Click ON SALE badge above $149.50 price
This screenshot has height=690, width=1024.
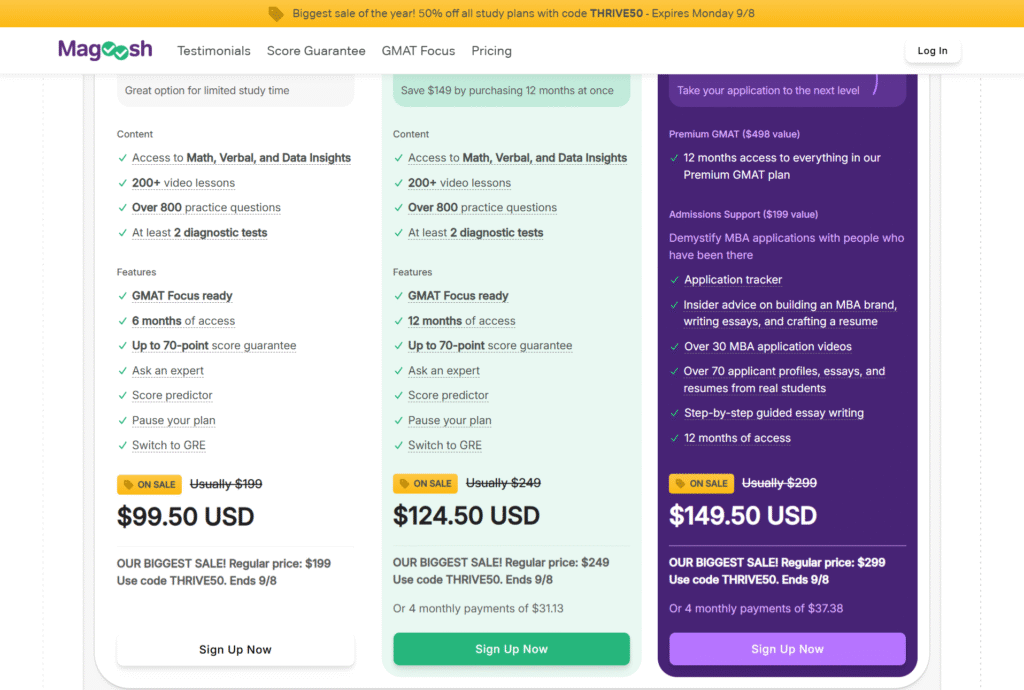click(x=701, y=483)
